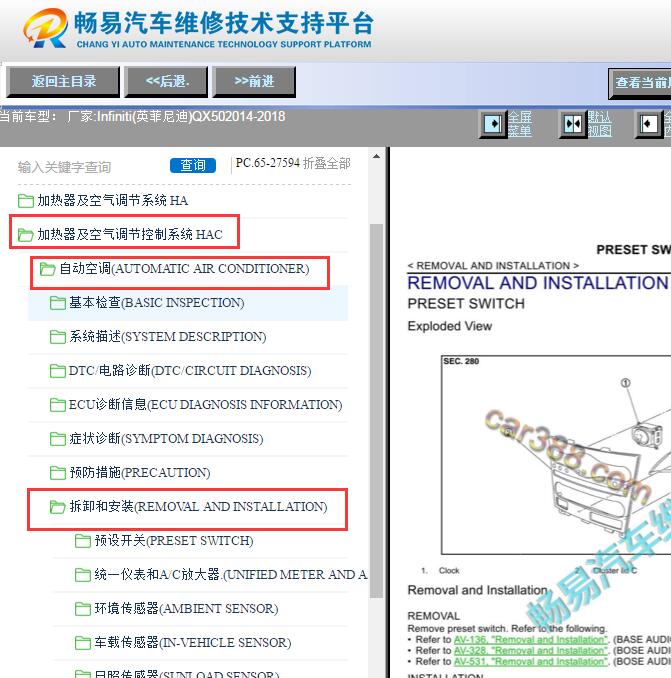Expand 基本检查 (BASIC INSPECTION) node
Image resolution: width=671 pixels, height=678 pixels.
(157, 302)
